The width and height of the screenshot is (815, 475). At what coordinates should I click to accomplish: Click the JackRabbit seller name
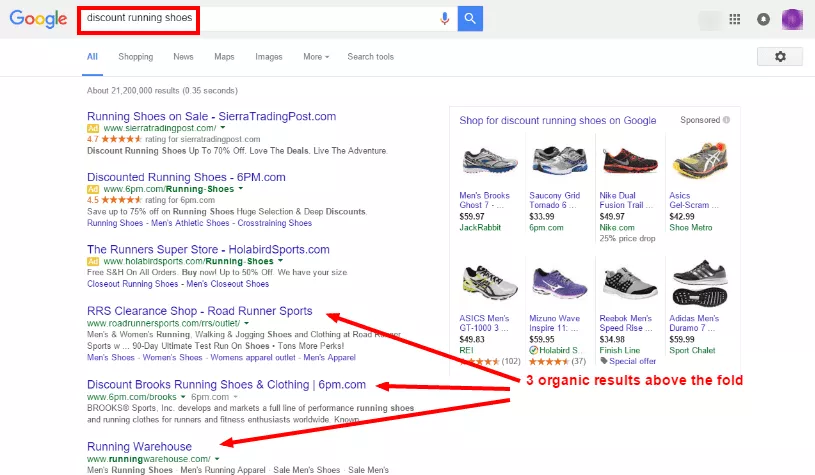point(480,228)
